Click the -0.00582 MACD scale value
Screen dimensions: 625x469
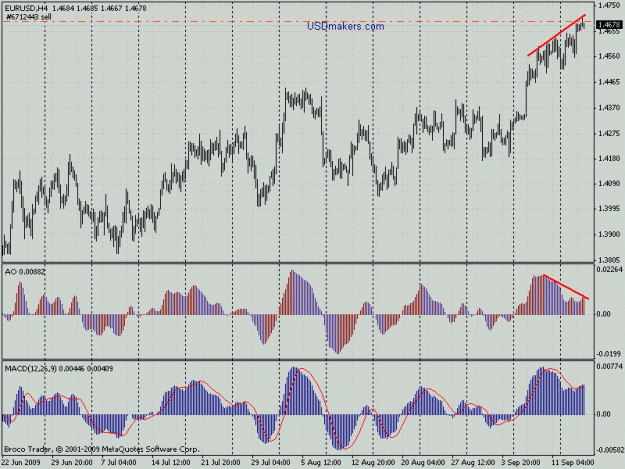(610, 450)
